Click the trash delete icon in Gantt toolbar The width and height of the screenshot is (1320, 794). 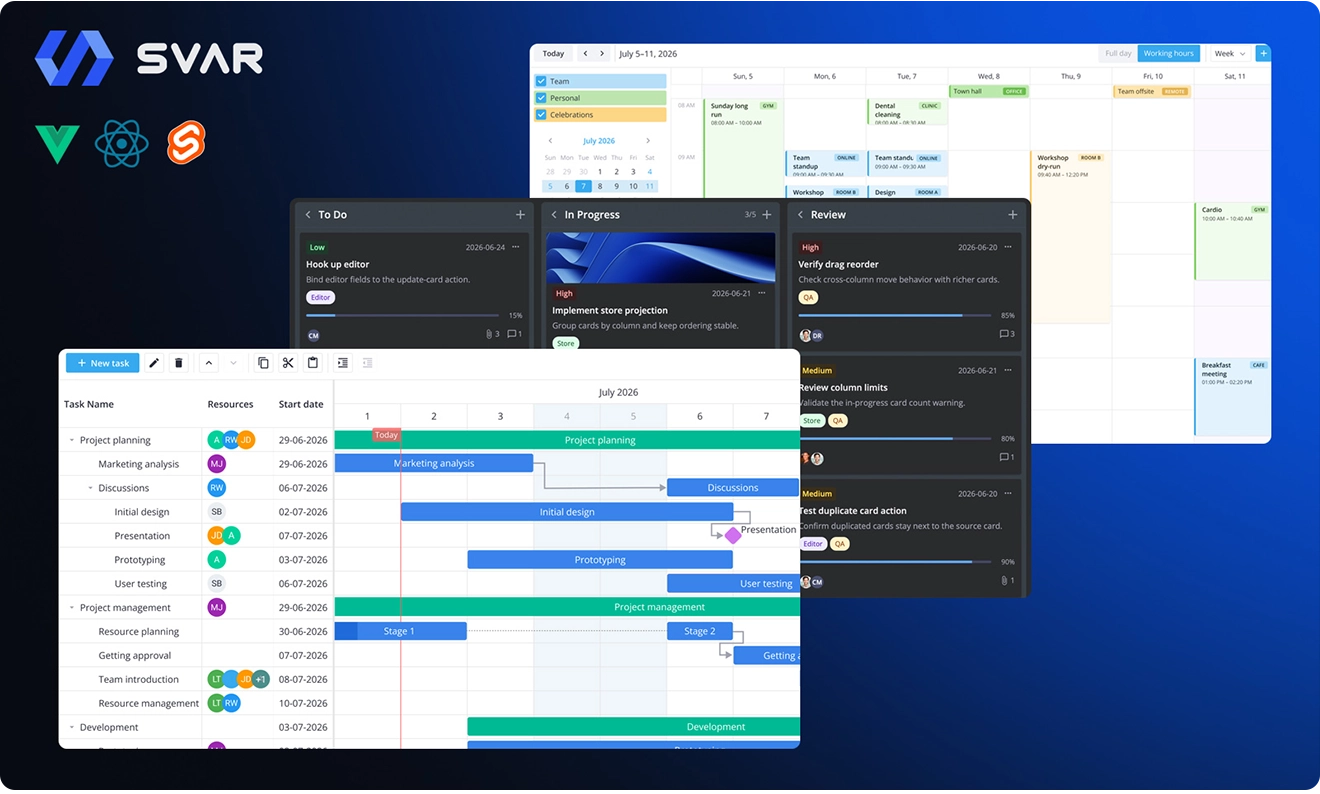pyautogui.click(x=179, y=363)
